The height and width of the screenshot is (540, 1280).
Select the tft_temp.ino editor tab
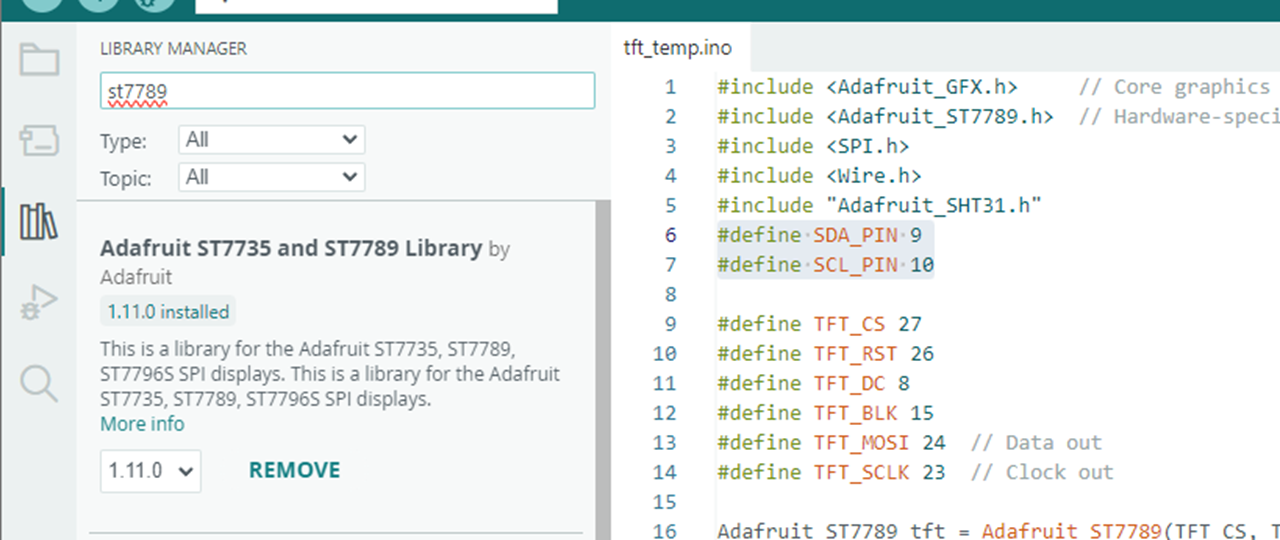click(x=678, y=47)
